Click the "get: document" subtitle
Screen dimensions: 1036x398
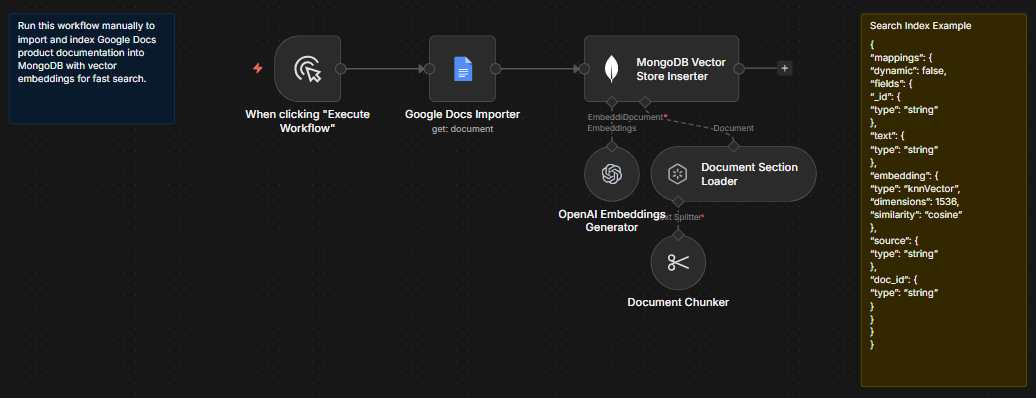tap(462, 129)
